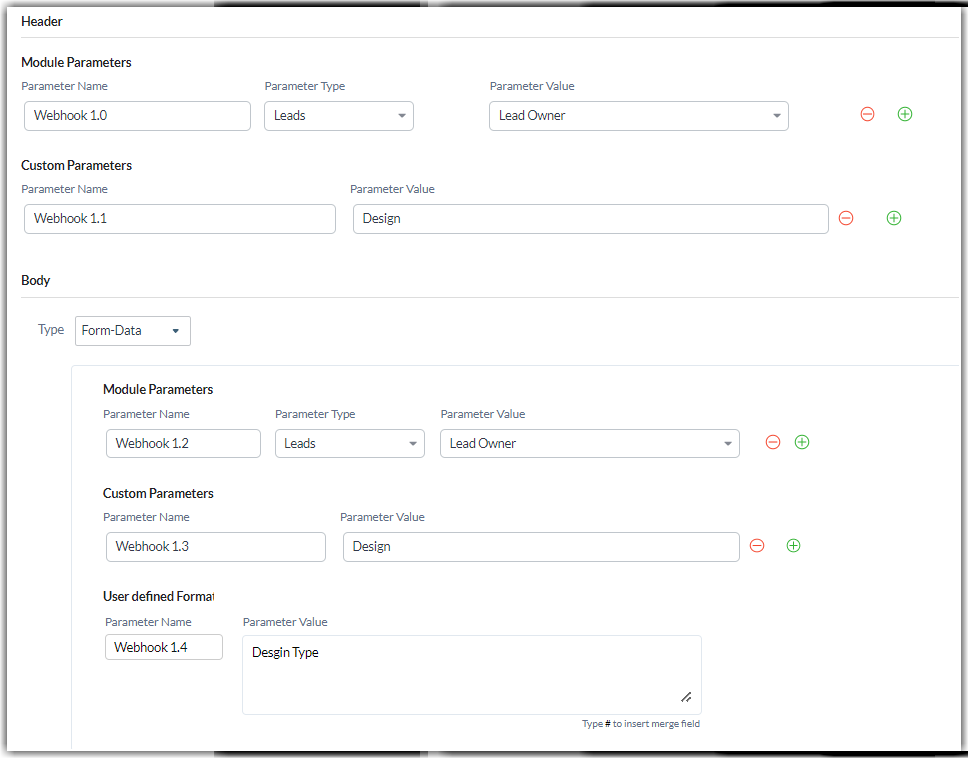Remove the Webhook 1.2 body module parameter
969x759 pixels.
772,442
